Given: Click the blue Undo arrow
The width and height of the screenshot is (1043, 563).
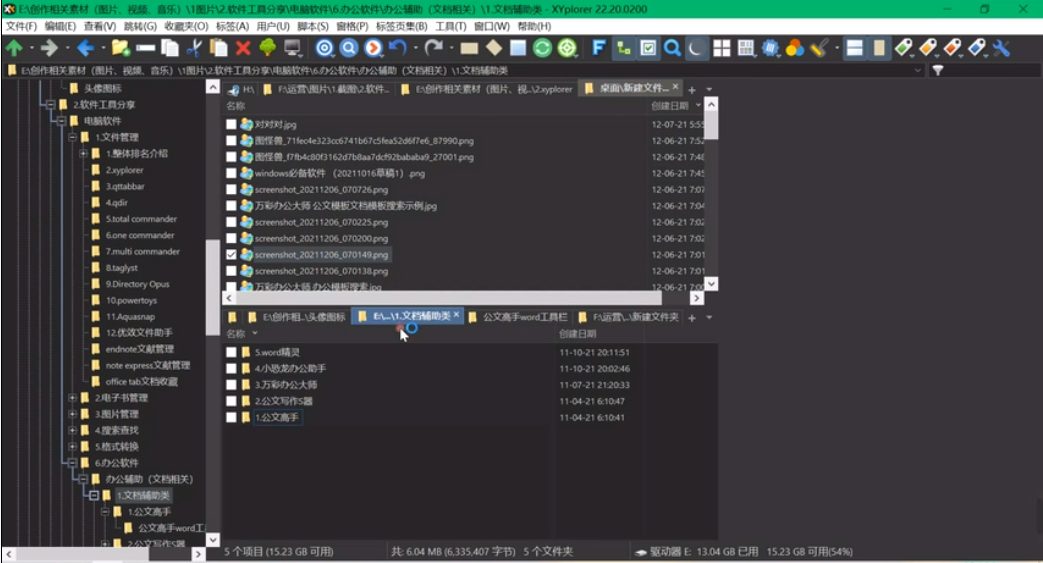Looking at the screenshot, I should [x=397, y=48].
